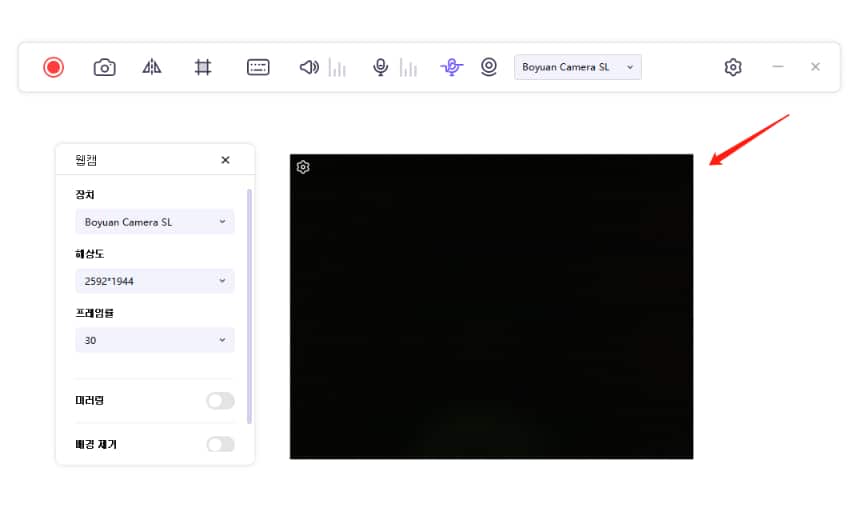The width and height of the screenshot is (850, 520).
Task: Open settings with the toolbar gear icon
Action: (733, 67)
